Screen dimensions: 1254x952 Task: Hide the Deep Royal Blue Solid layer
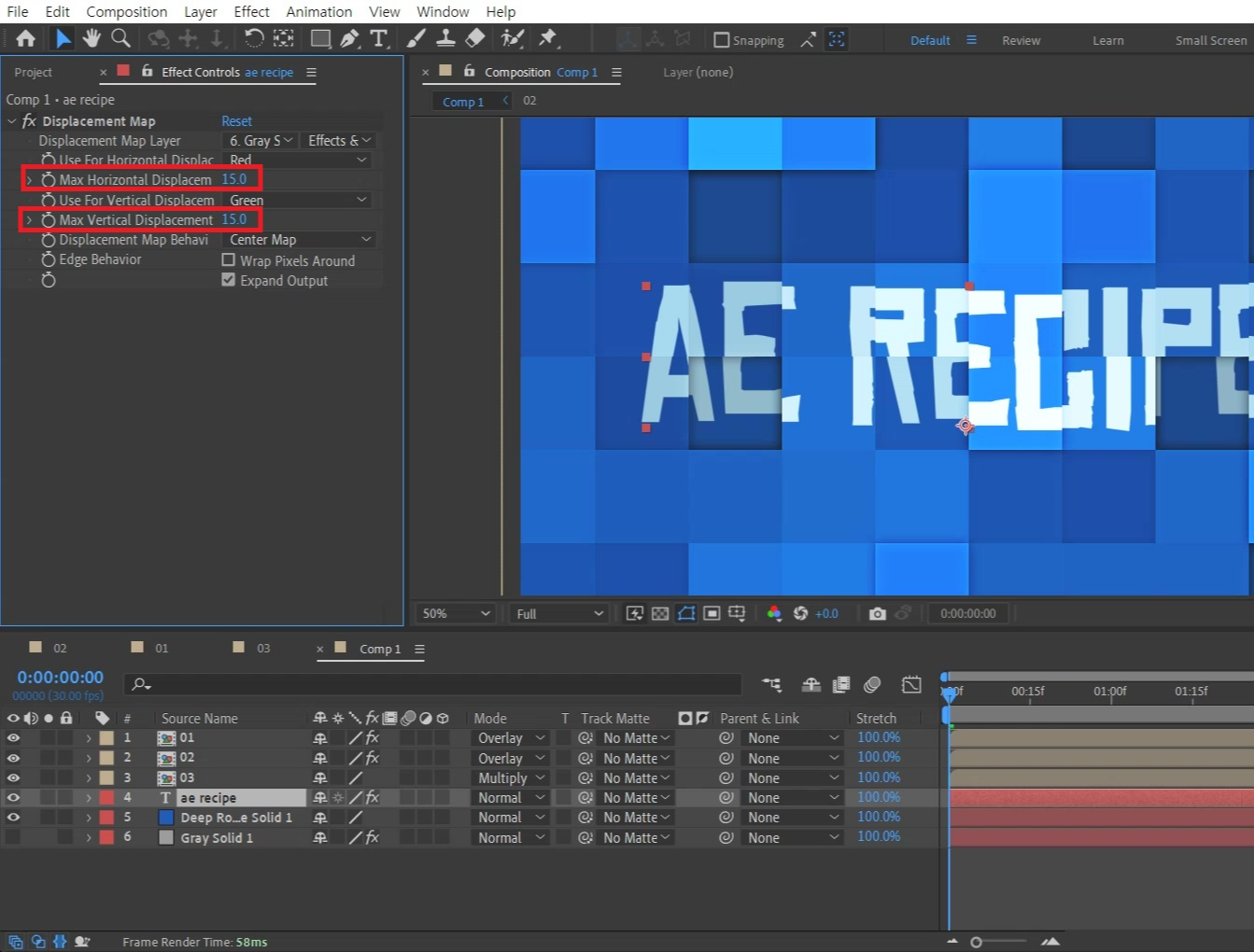13,817
